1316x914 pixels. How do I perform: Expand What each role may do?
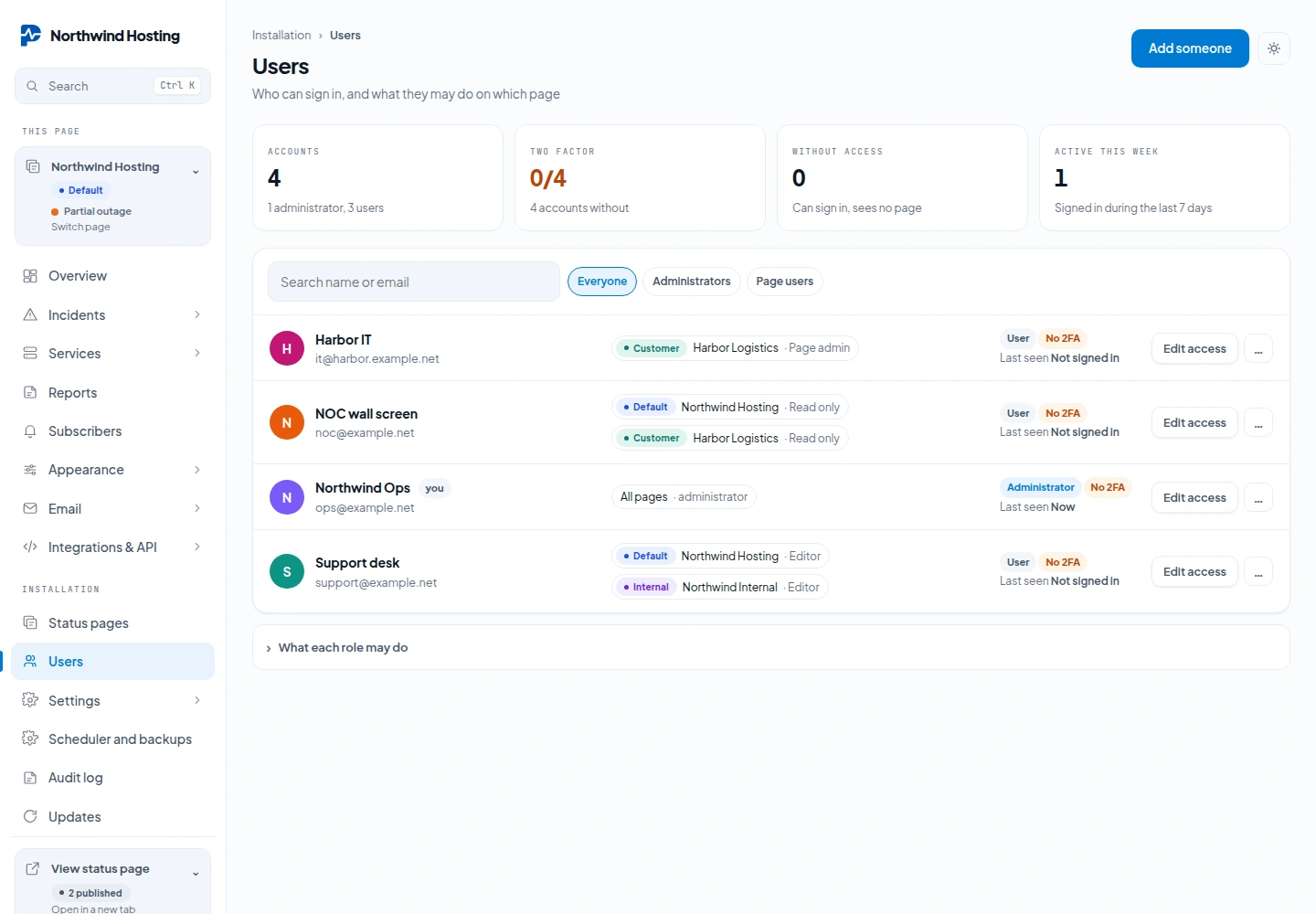[x=770, y=647]
